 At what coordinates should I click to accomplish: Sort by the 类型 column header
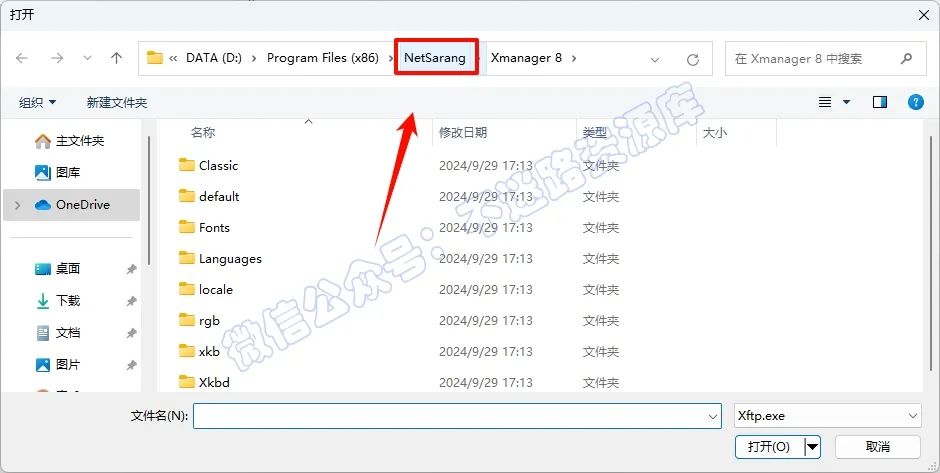click(x=595, y=133)
